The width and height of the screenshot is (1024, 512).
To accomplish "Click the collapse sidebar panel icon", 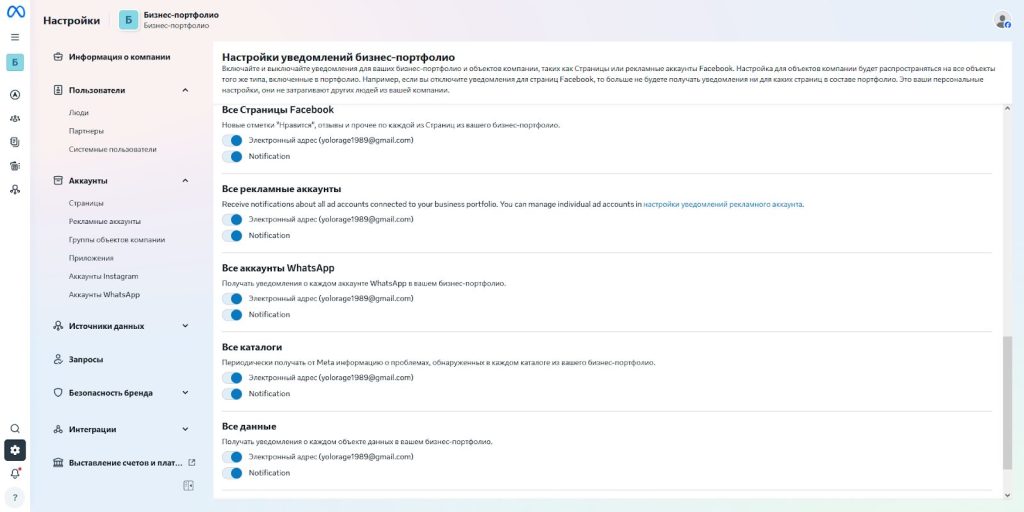I will [x=188, y=485].
